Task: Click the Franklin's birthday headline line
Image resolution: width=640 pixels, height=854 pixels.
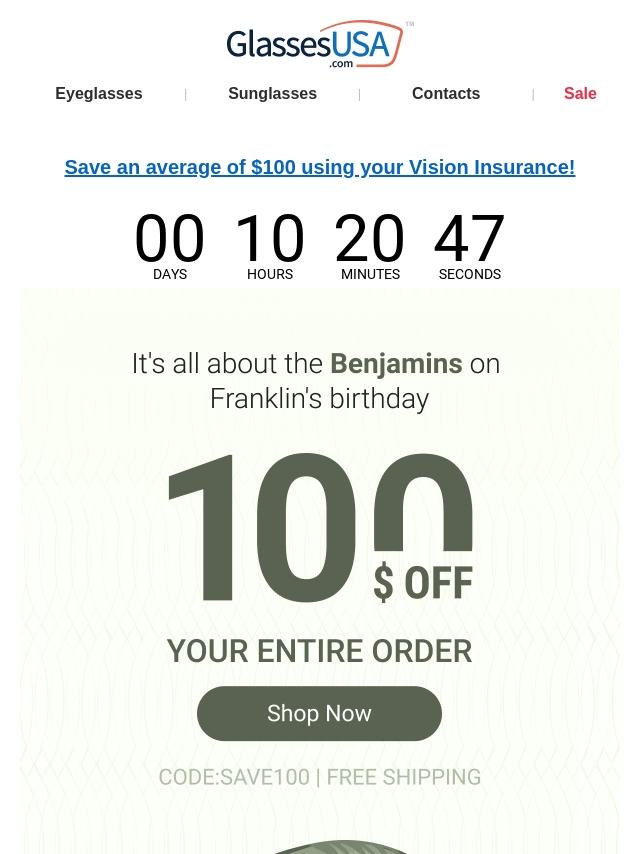Action: coord(319,399)
